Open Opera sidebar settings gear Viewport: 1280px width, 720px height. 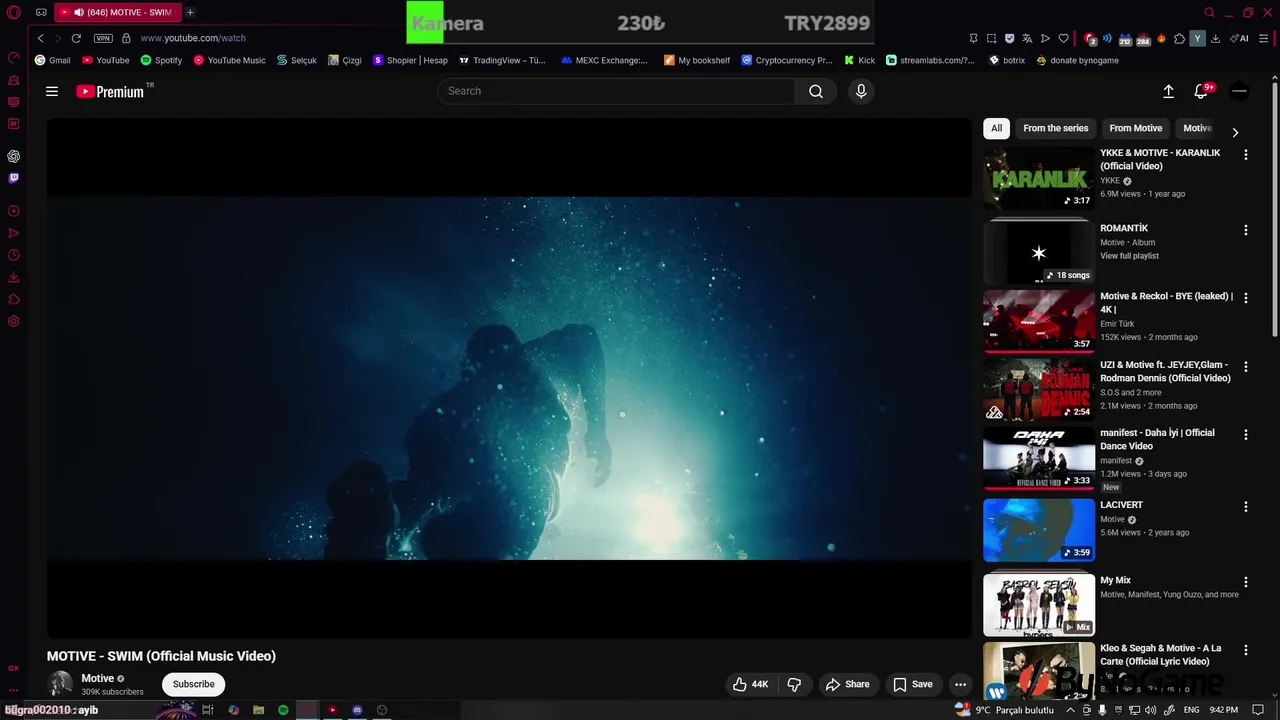pyautogui.click(x=13, y=321)
